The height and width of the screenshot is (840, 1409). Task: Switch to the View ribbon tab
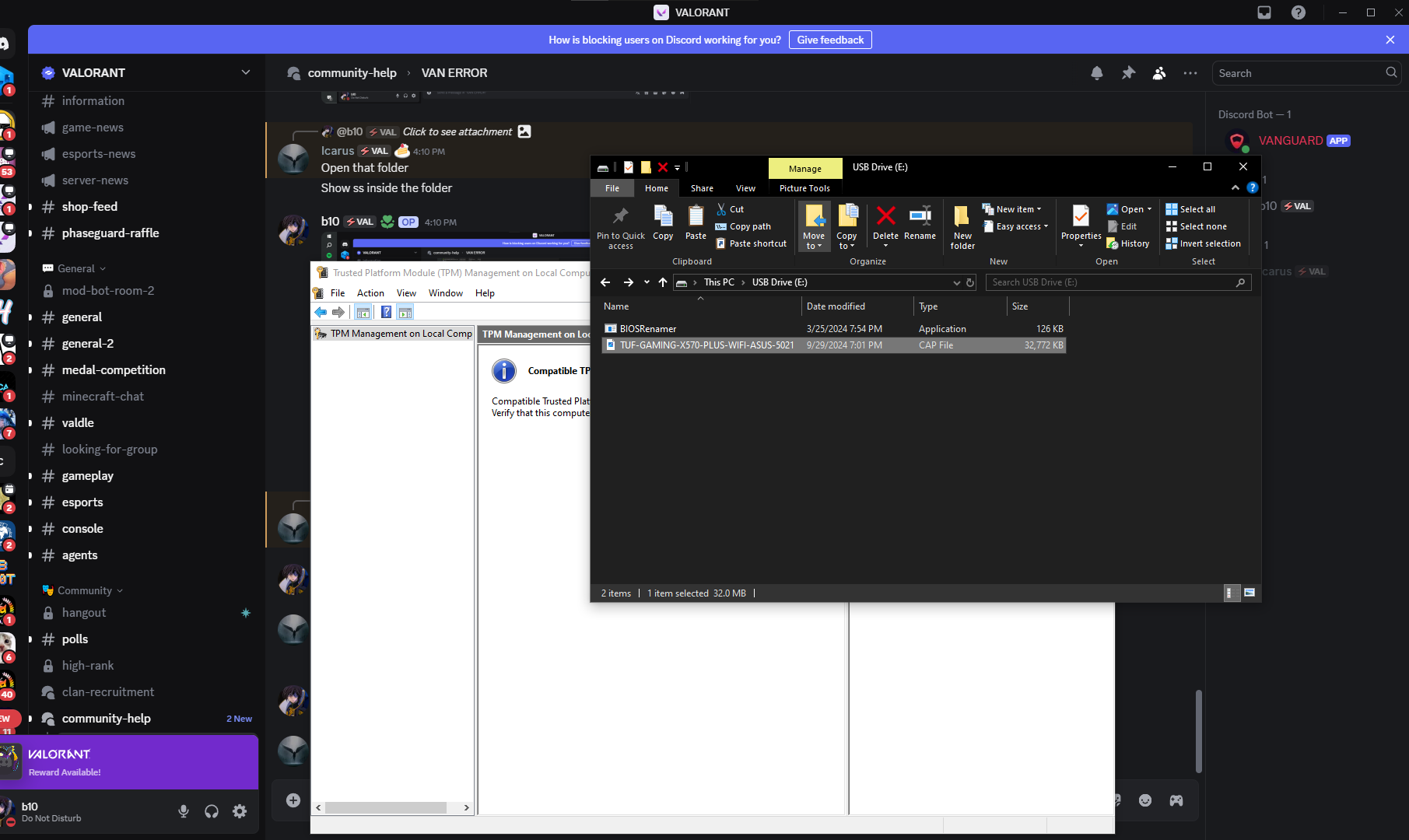(745, 188)
